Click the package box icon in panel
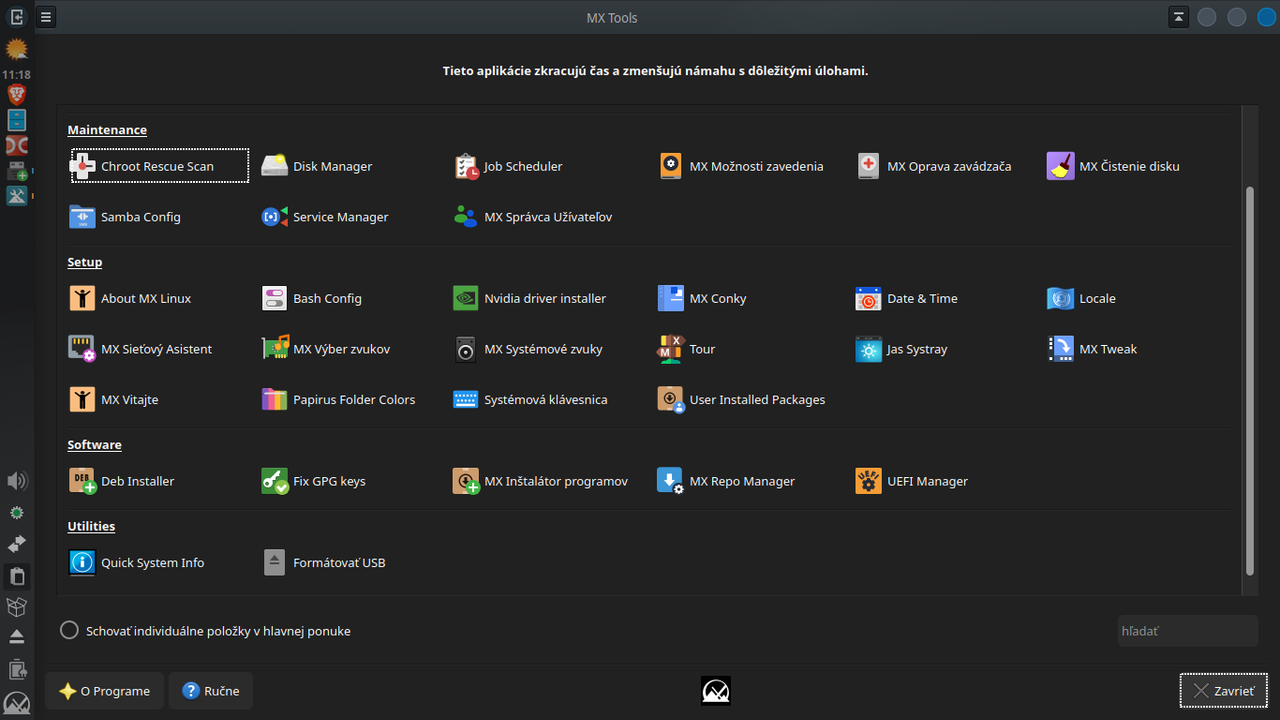 [17, 607]
